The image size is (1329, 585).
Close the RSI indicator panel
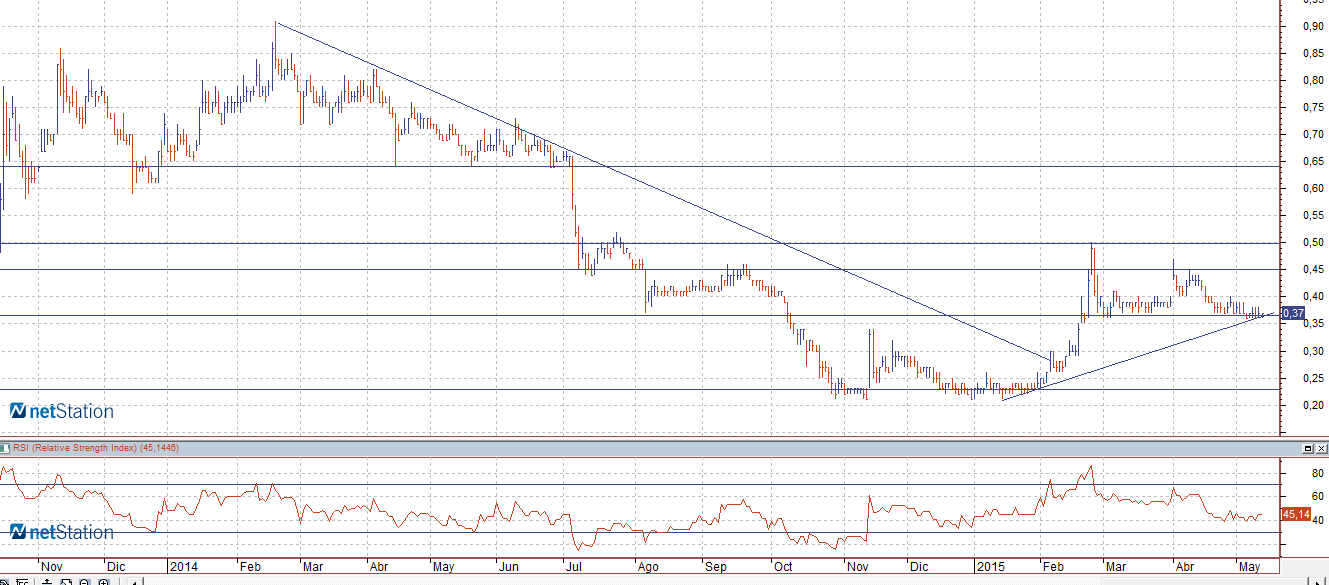point(1320,448)
